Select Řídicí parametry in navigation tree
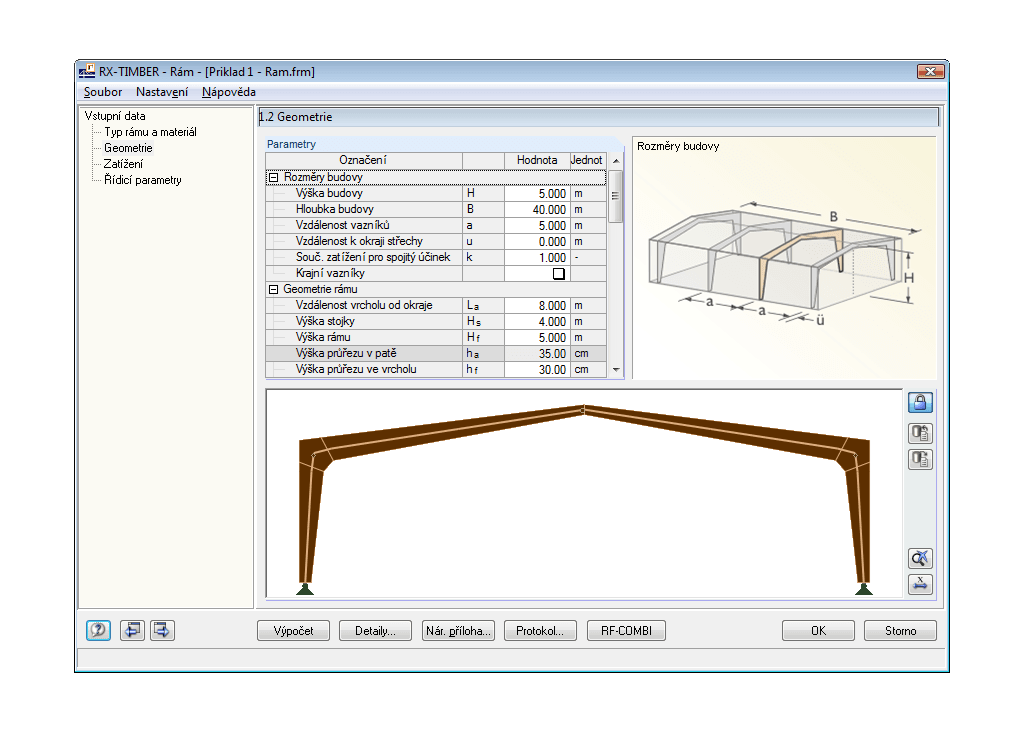 (142, 180)
